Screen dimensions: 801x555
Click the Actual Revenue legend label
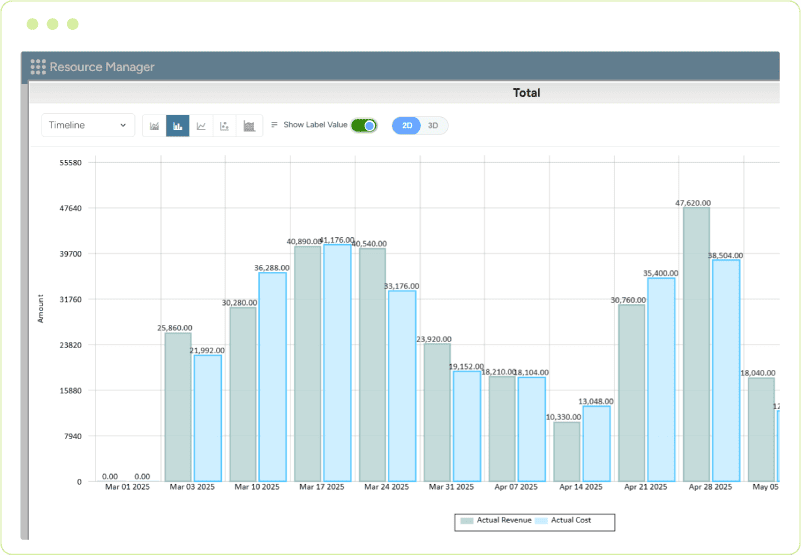tap(504, 520)
